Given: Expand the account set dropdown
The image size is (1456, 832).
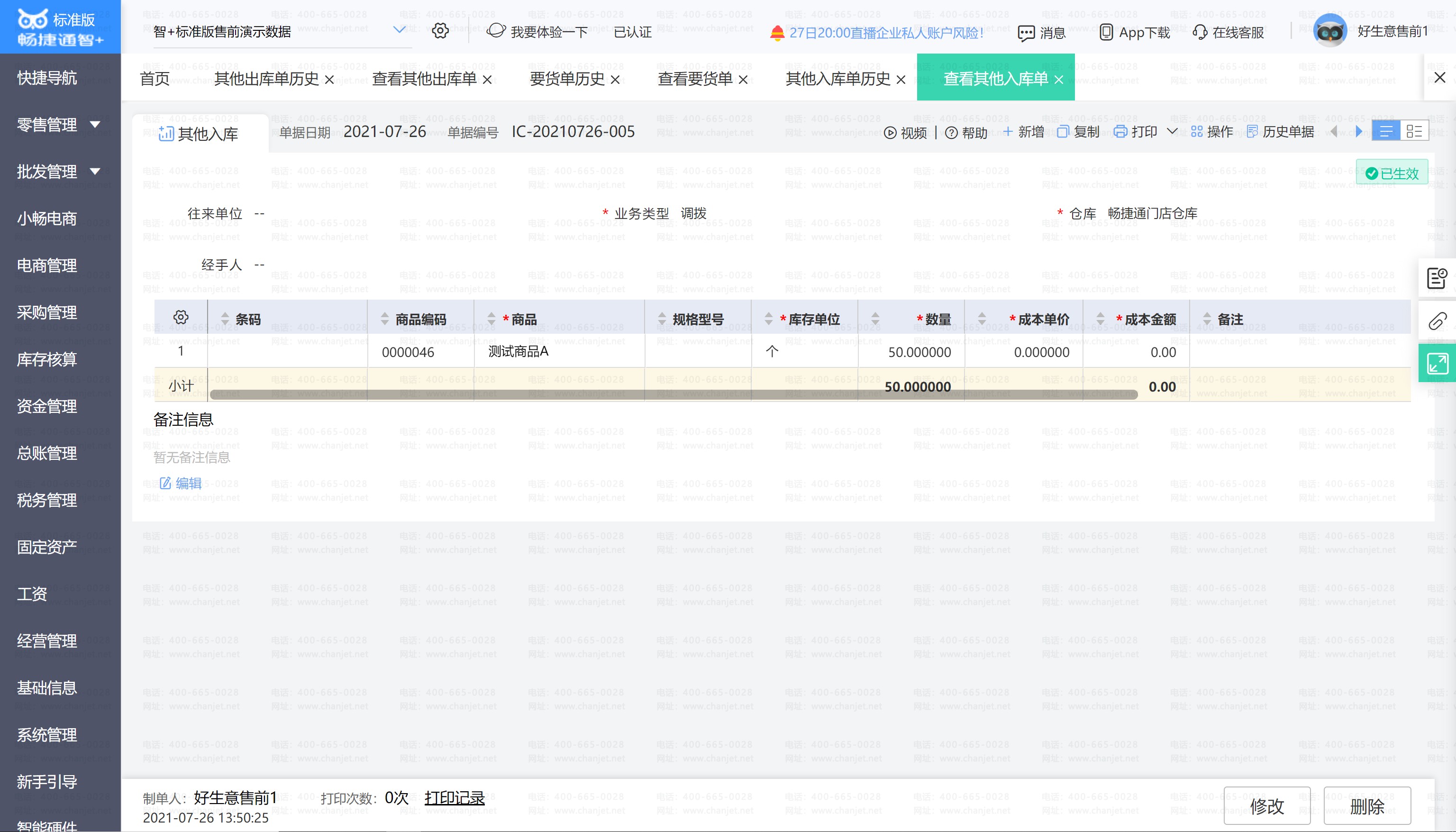Looking at the screenshot, I should (x=399, y=30).
